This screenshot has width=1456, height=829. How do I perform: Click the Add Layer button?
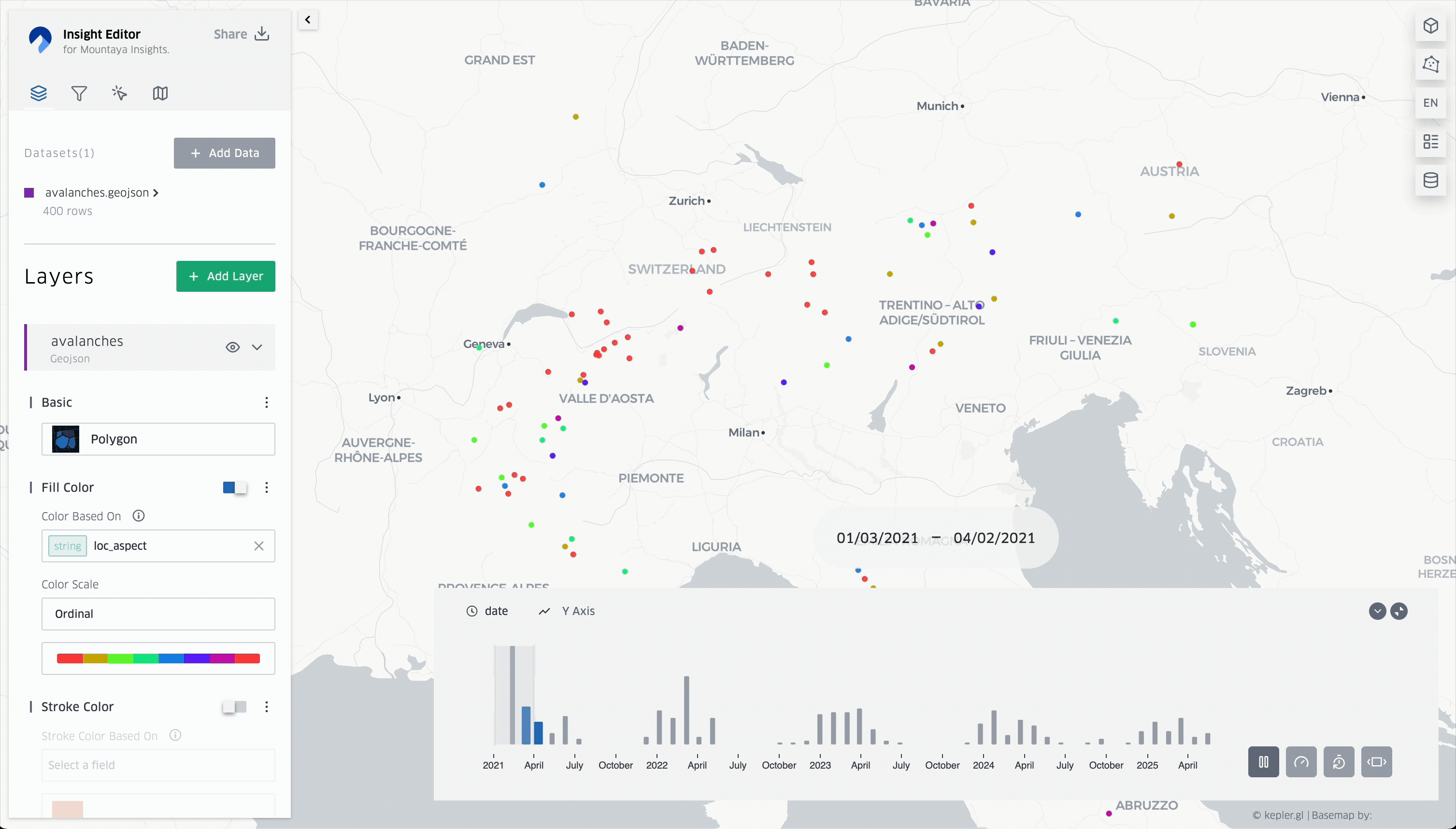click(x=226, y=276)
